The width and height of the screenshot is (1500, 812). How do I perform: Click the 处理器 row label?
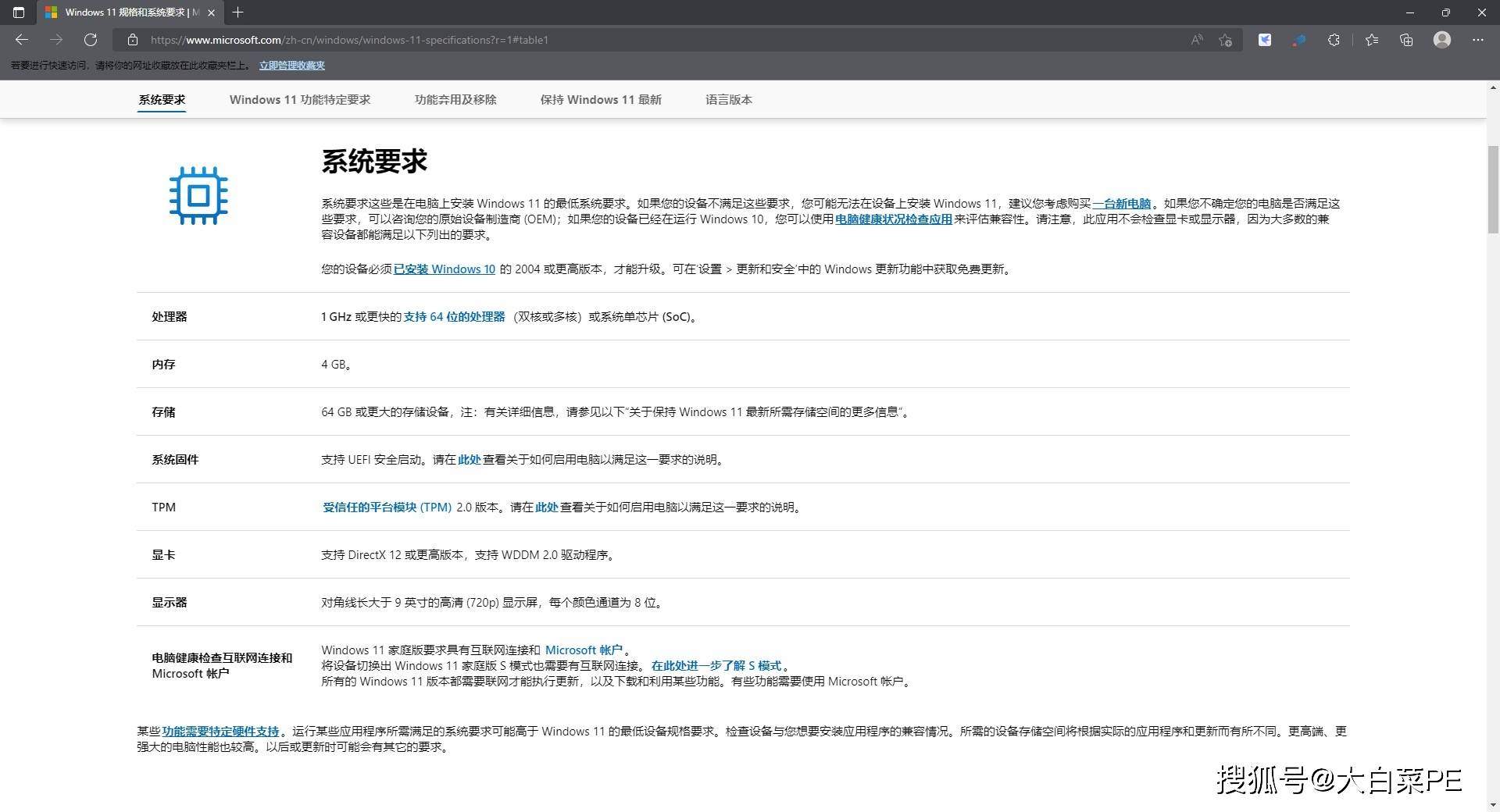170,317
